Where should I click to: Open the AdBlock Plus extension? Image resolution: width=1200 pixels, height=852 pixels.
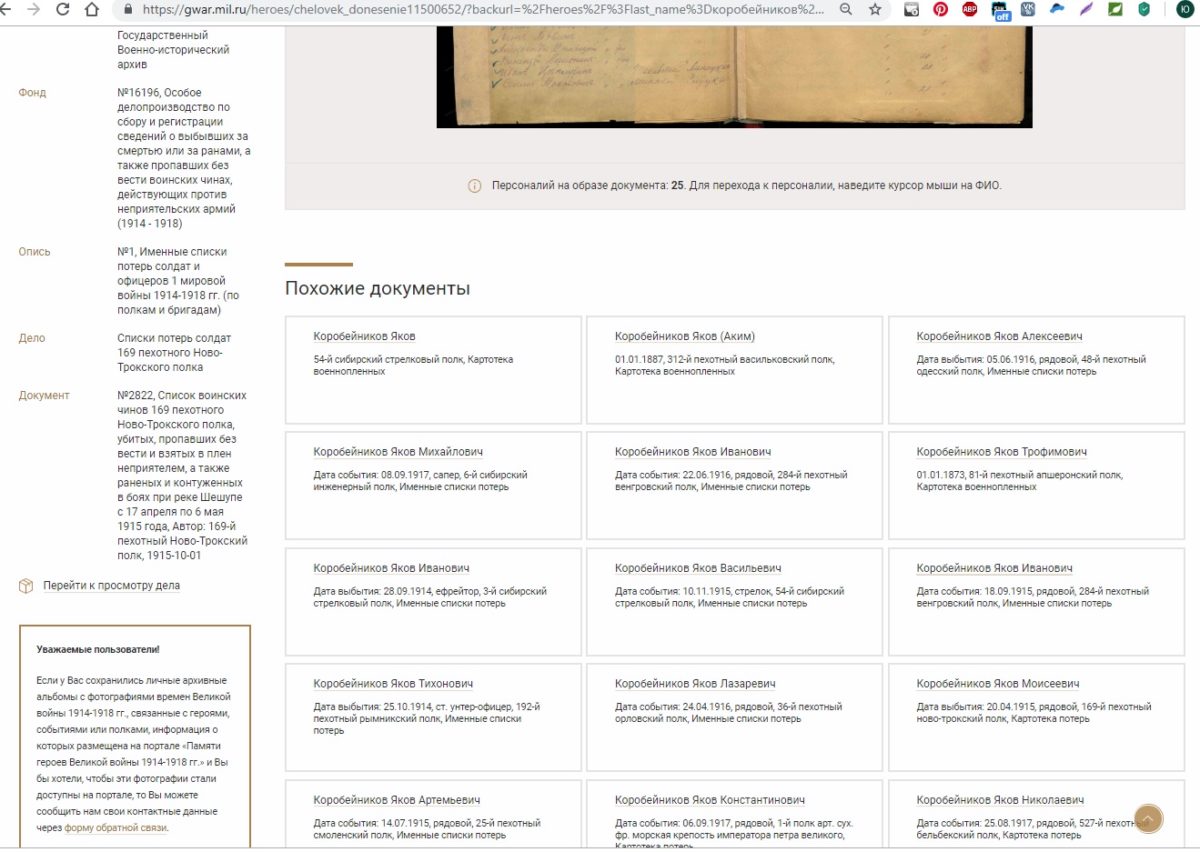(x=969, y=10)
